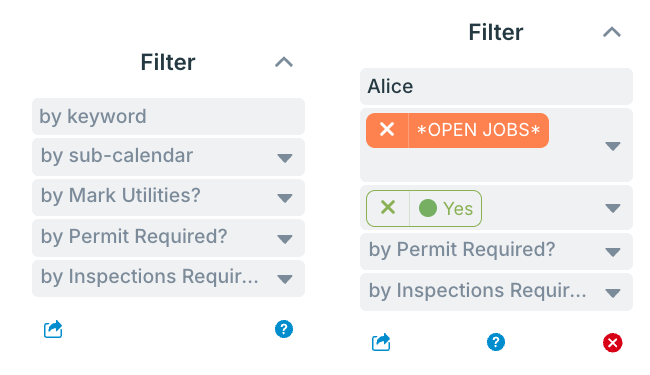The image size is (650, 375).
Task: Collapse the right Filter panel chevron
Action: pyautogui.click(x=612, y=32)
